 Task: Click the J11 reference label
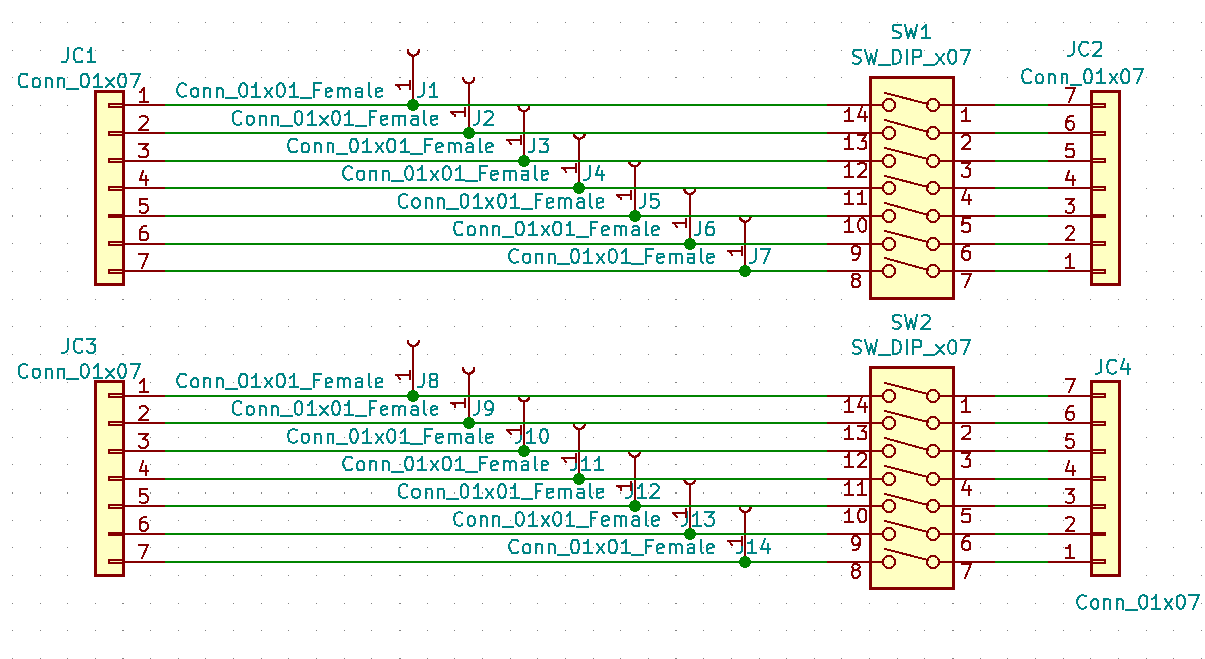click(x=588, y=464)
